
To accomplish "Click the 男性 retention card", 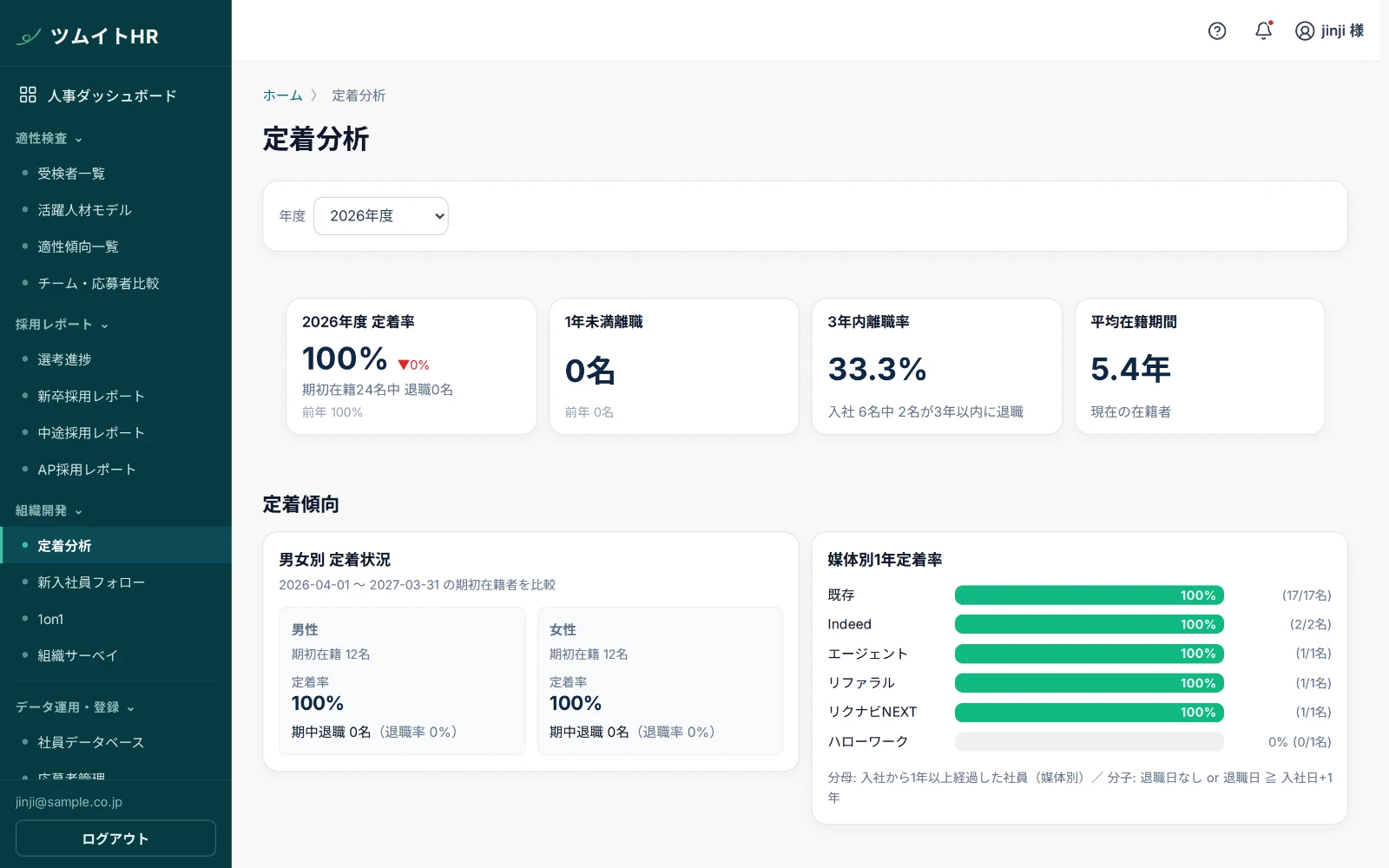I will pos(402,681).
